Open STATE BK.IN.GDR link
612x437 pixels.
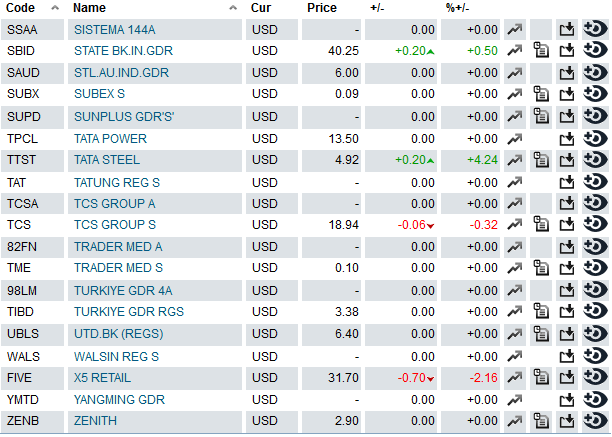click(x=123, y=51)
